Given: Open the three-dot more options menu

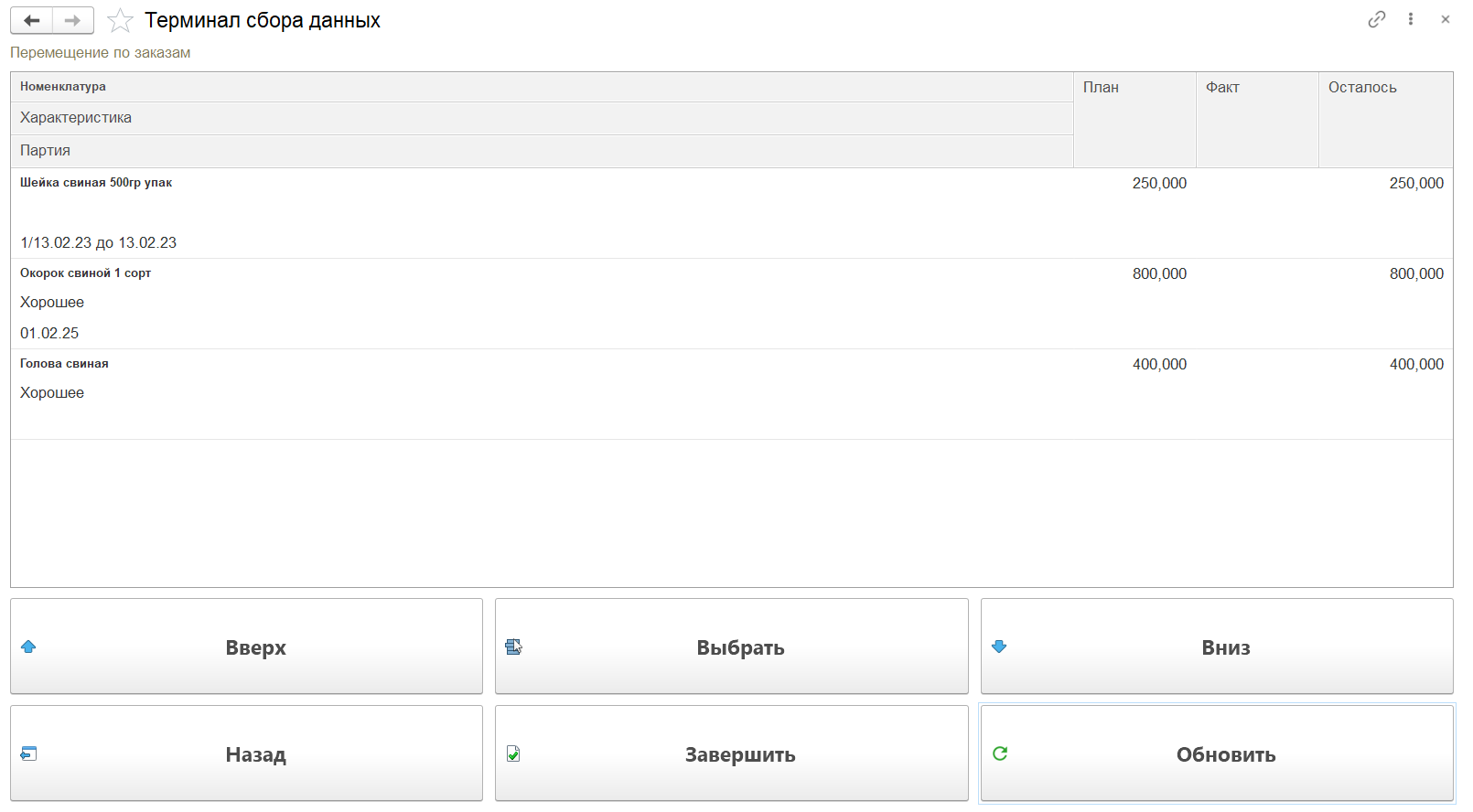Looking at the screenshot, I should 1411,19.
